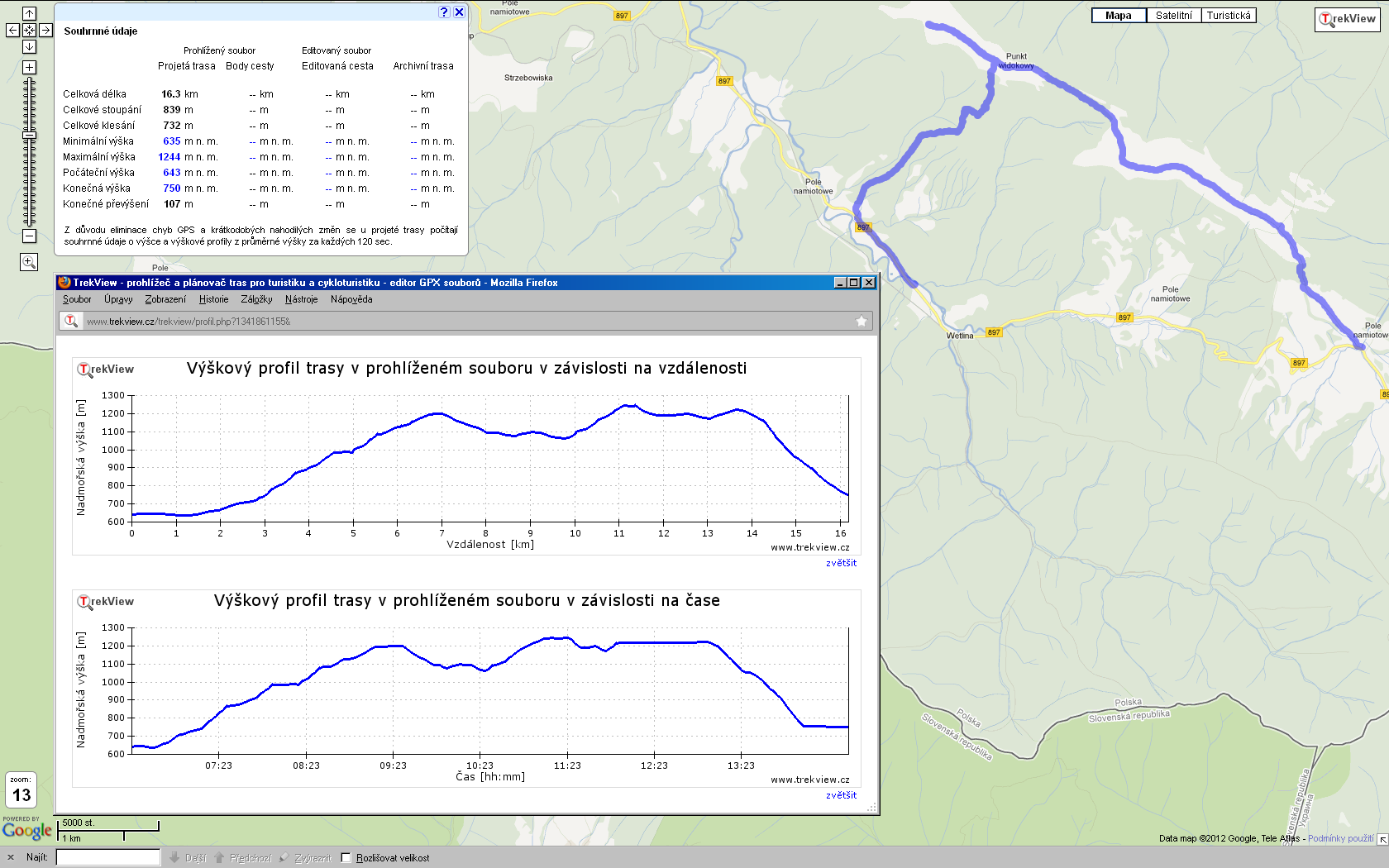Click the Najít search text field
The width and height of the screenshot is (1389, 868).
click(x=107, y=857)
